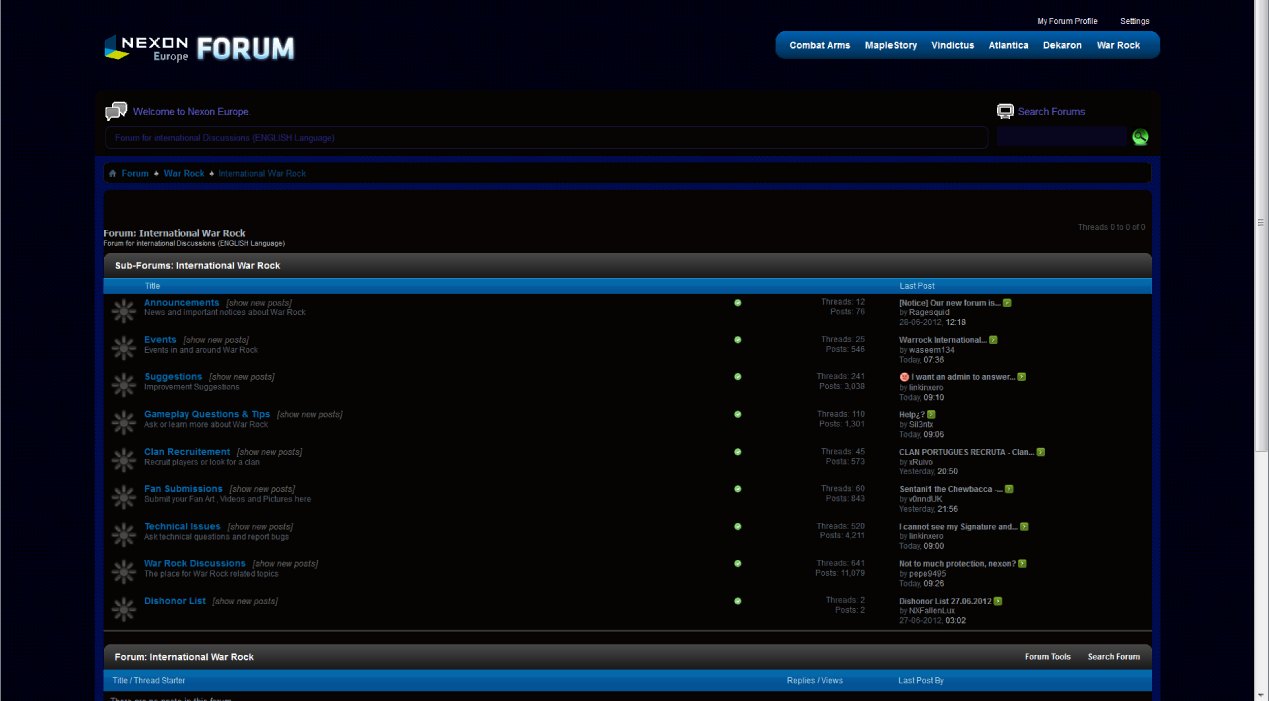Go to last post icon beside Help¿?
This screenshot has height=701, width=1269.
click(x=931, y=414)
